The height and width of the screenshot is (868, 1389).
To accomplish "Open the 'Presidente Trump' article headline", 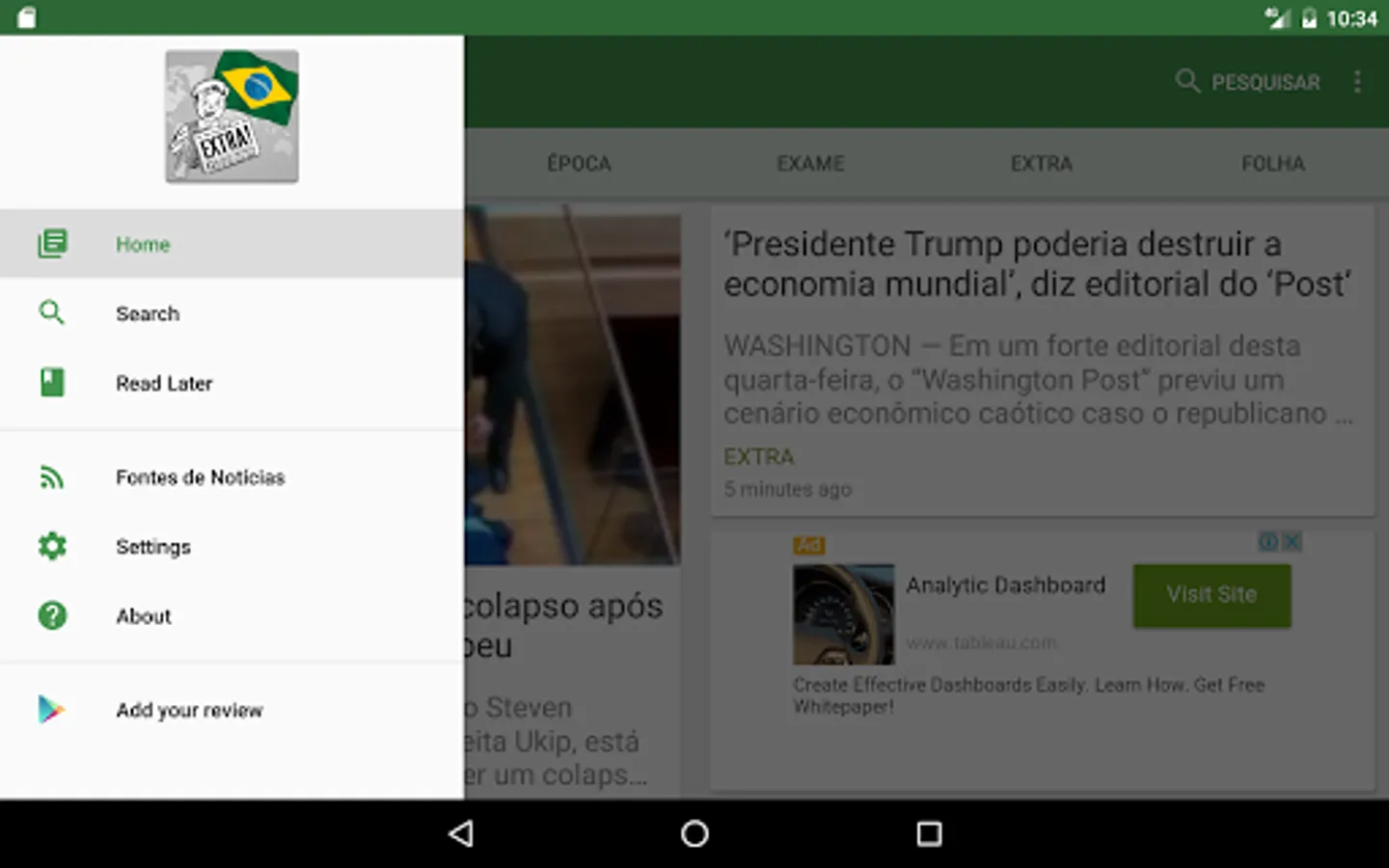I will (1037, 264).
